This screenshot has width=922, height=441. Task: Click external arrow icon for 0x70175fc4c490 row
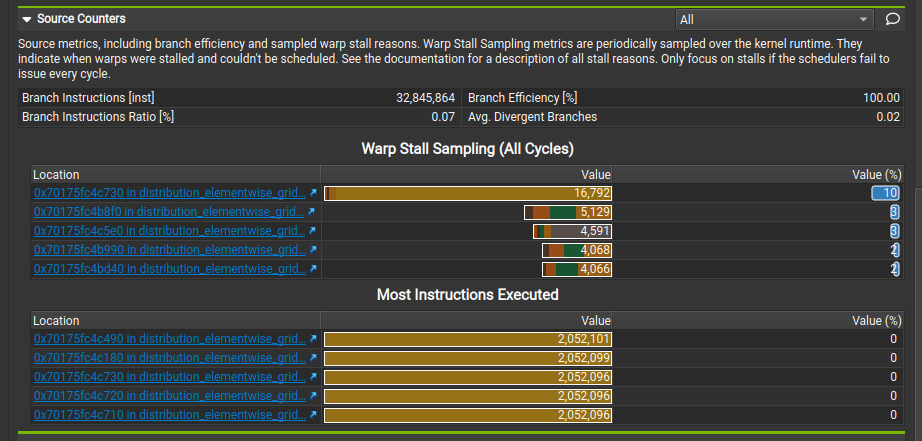point(311,339)
